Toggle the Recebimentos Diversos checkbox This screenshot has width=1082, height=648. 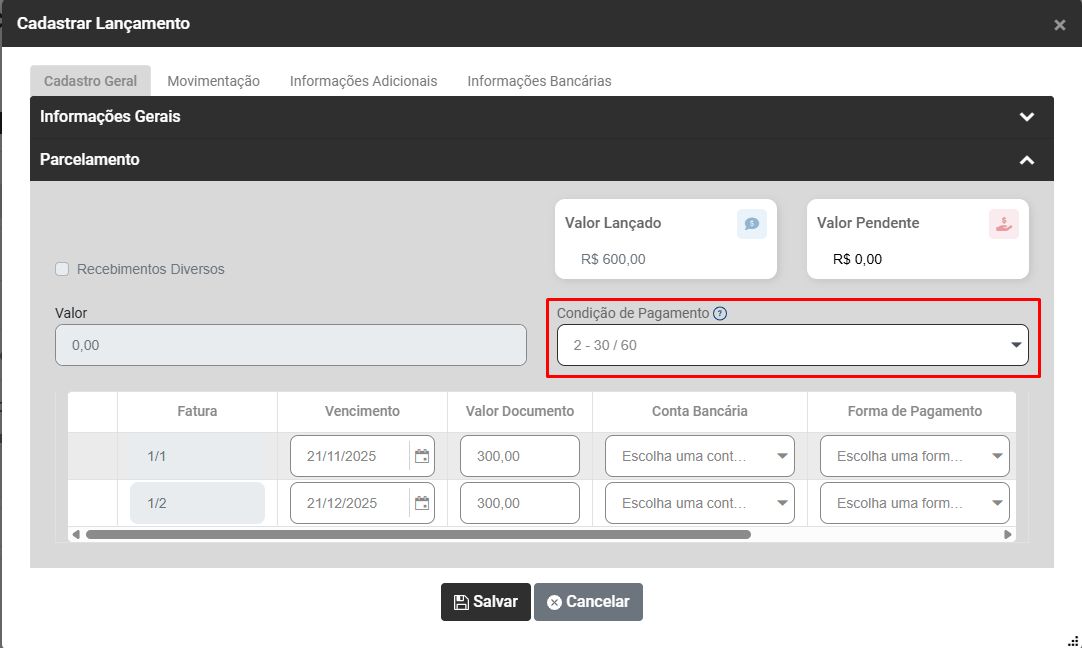coord(62,269)
